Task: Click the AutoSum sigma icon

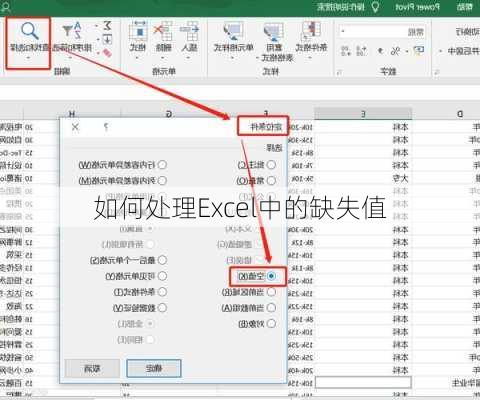Action: [x=107, y=26]
